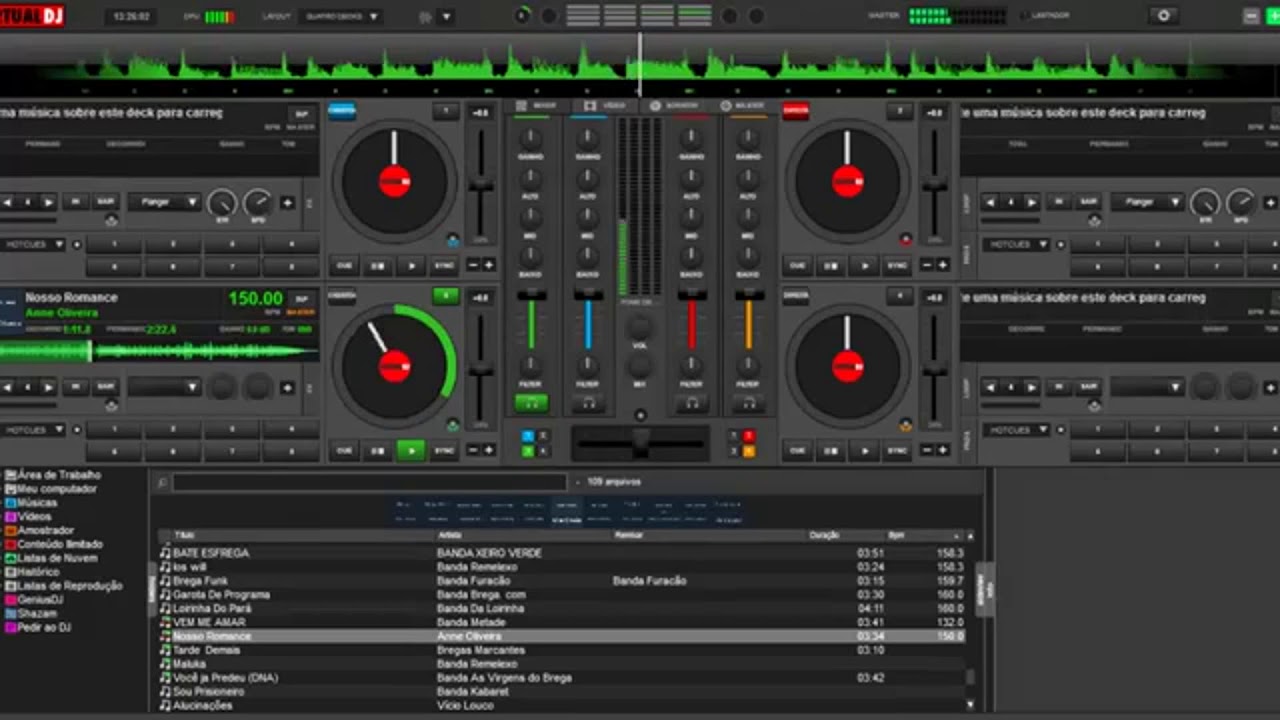Switch to the VÍDEO tab
Image resolution: width=1280 pixels, height=720 pixels.
(x=604, y=105)
